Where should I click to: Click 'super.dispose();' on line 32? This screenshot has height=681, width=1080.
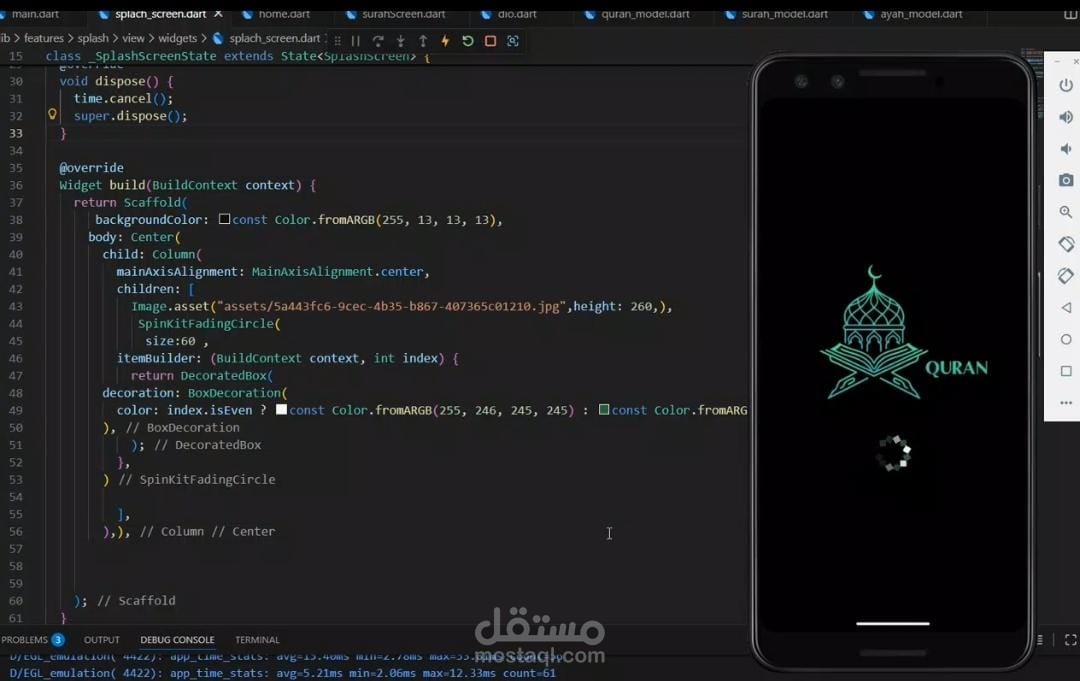(130, 116)
